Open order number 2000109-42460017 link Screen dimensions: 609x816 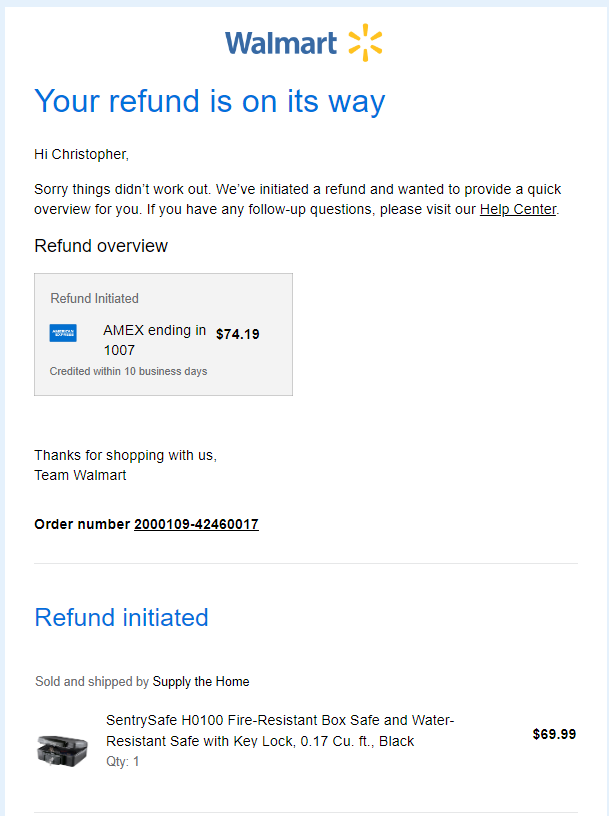click(x=196, y=524)
